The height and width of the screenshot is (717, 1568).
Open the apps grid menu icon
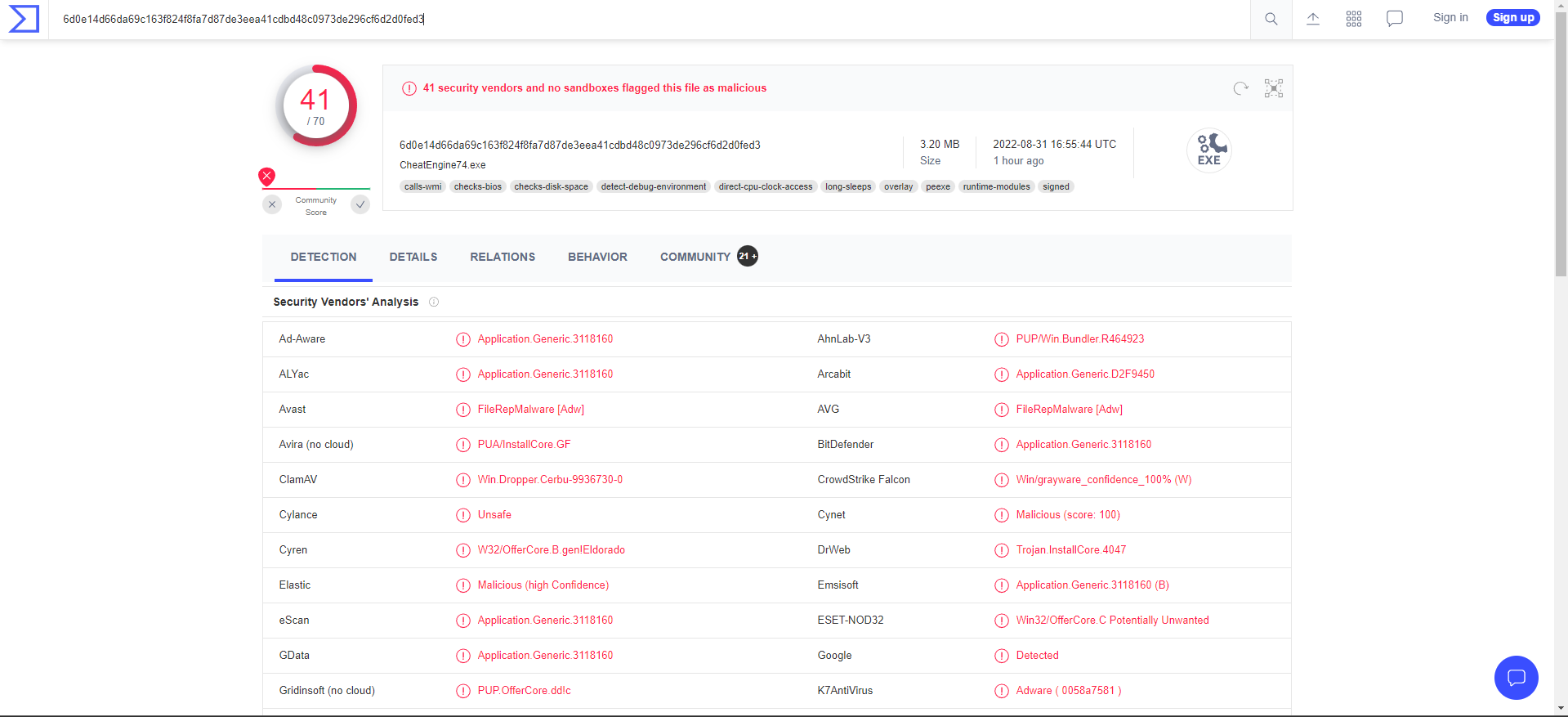(1354, 19)
